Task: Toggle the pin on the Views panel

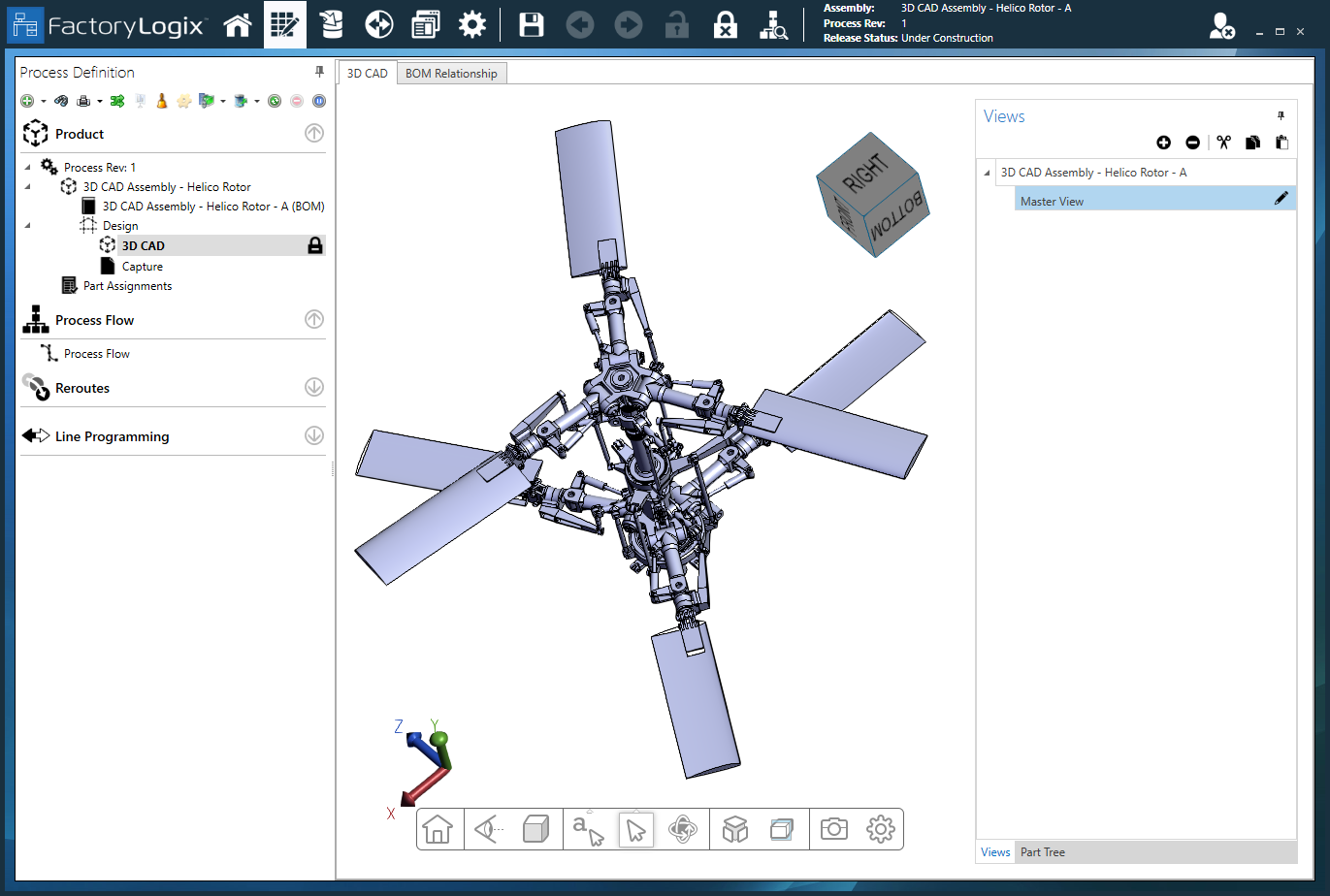Action: coord(1281,115)
